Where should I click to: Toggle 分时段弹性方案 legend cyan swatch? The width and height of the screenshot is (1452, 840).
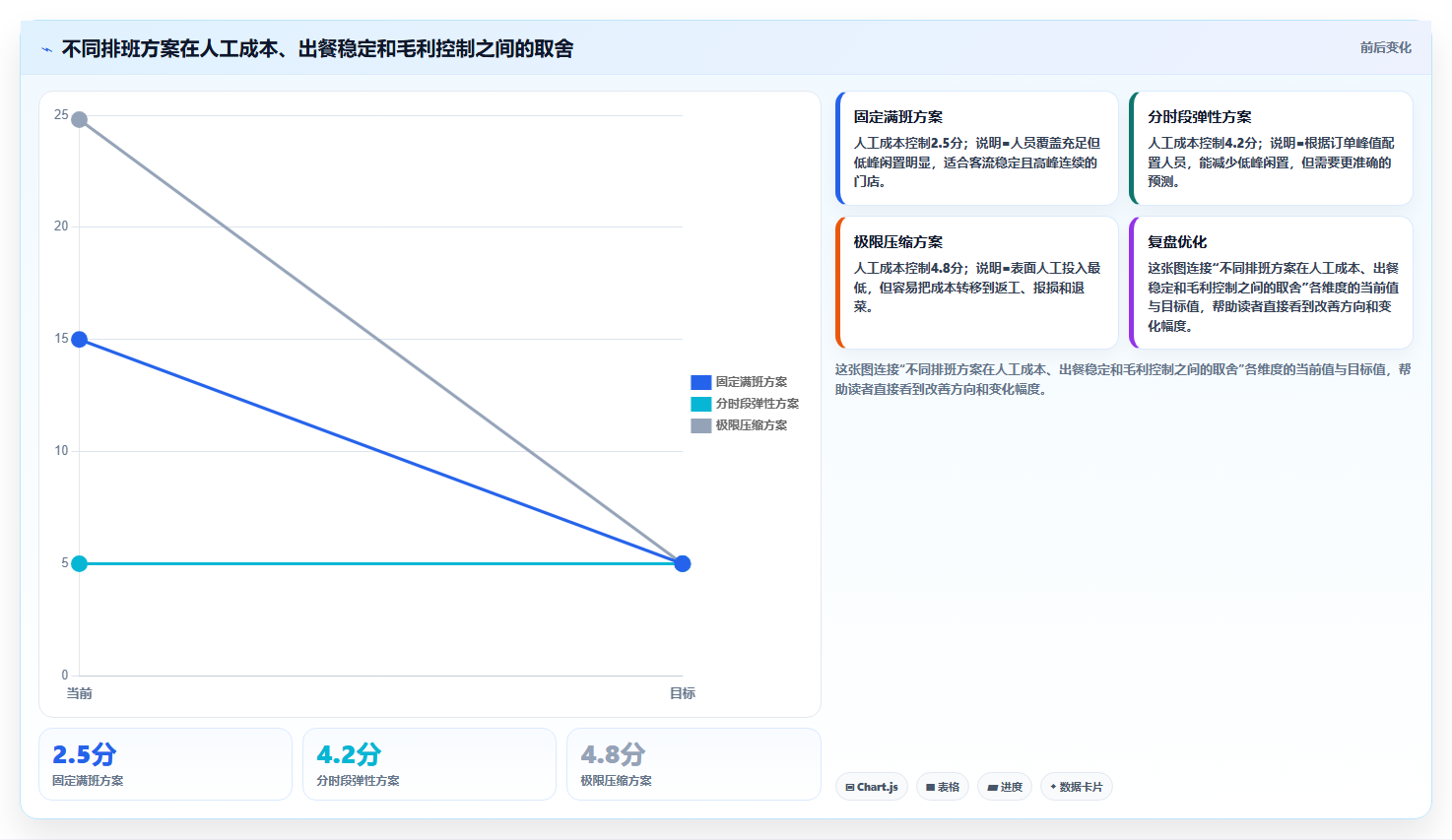tap(700, 404)
